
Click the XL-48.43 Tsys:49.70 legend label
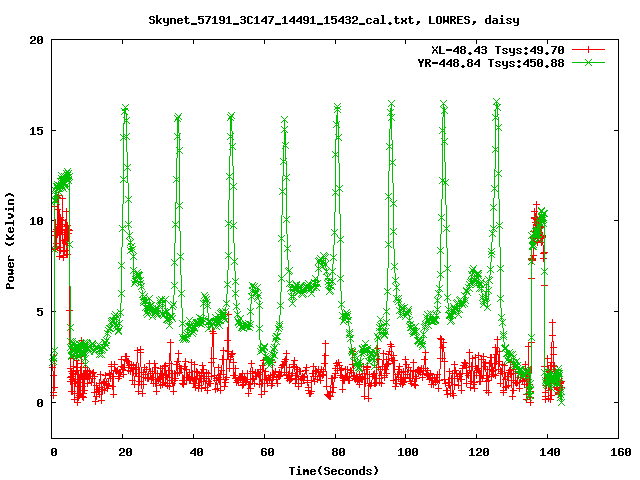[498, 50]
